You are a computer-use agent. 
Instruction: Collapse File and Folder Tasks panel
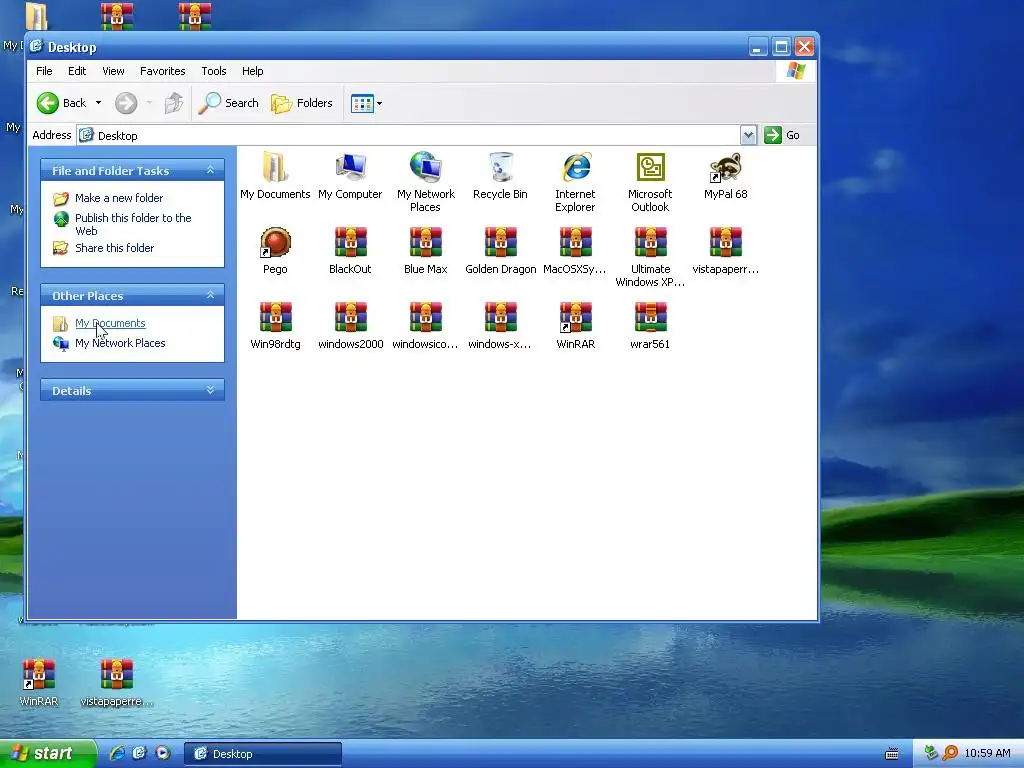[210, 170]
